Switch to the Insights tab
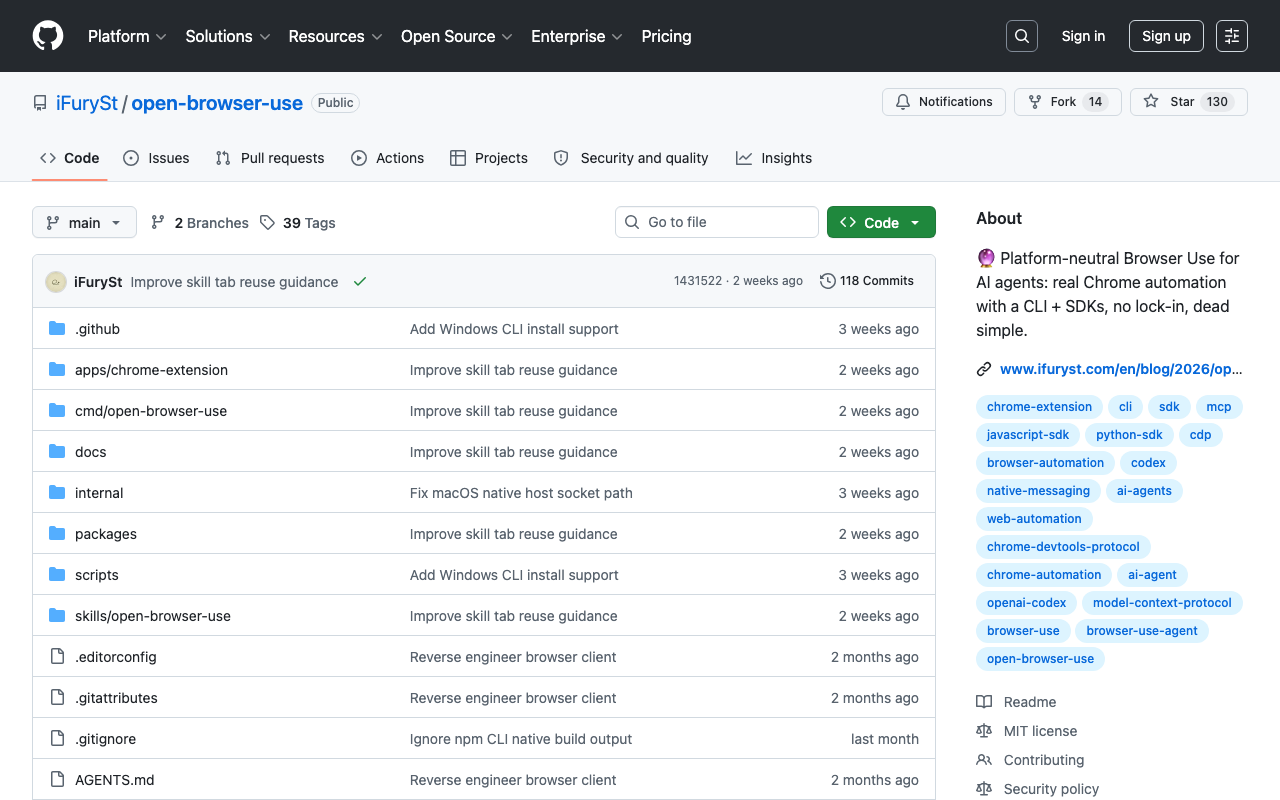Viewport: 1280px width, 800px height. click(774, 158)
